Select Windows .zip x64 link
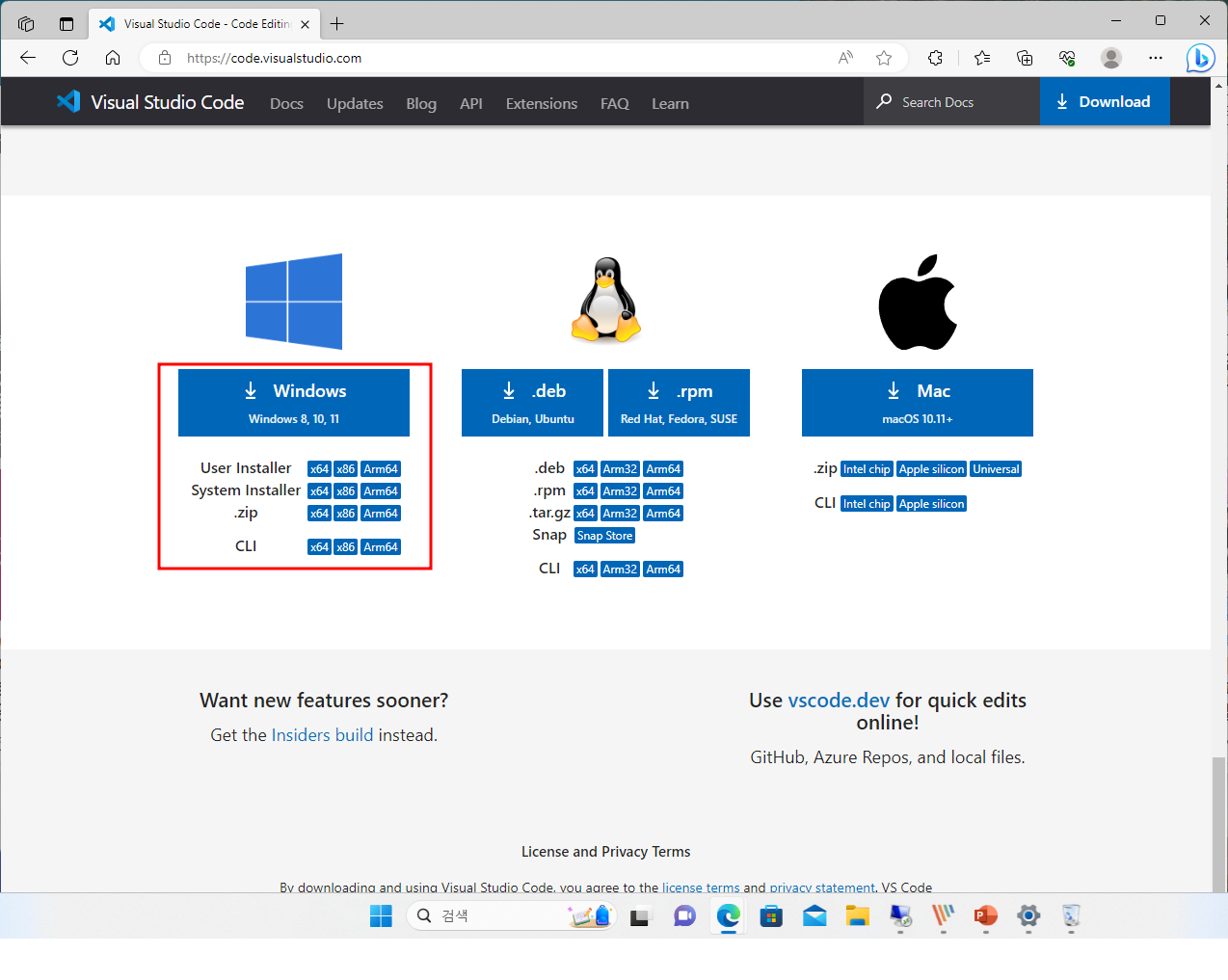The height and width of the screenshot is (980, 1228). 319,514
